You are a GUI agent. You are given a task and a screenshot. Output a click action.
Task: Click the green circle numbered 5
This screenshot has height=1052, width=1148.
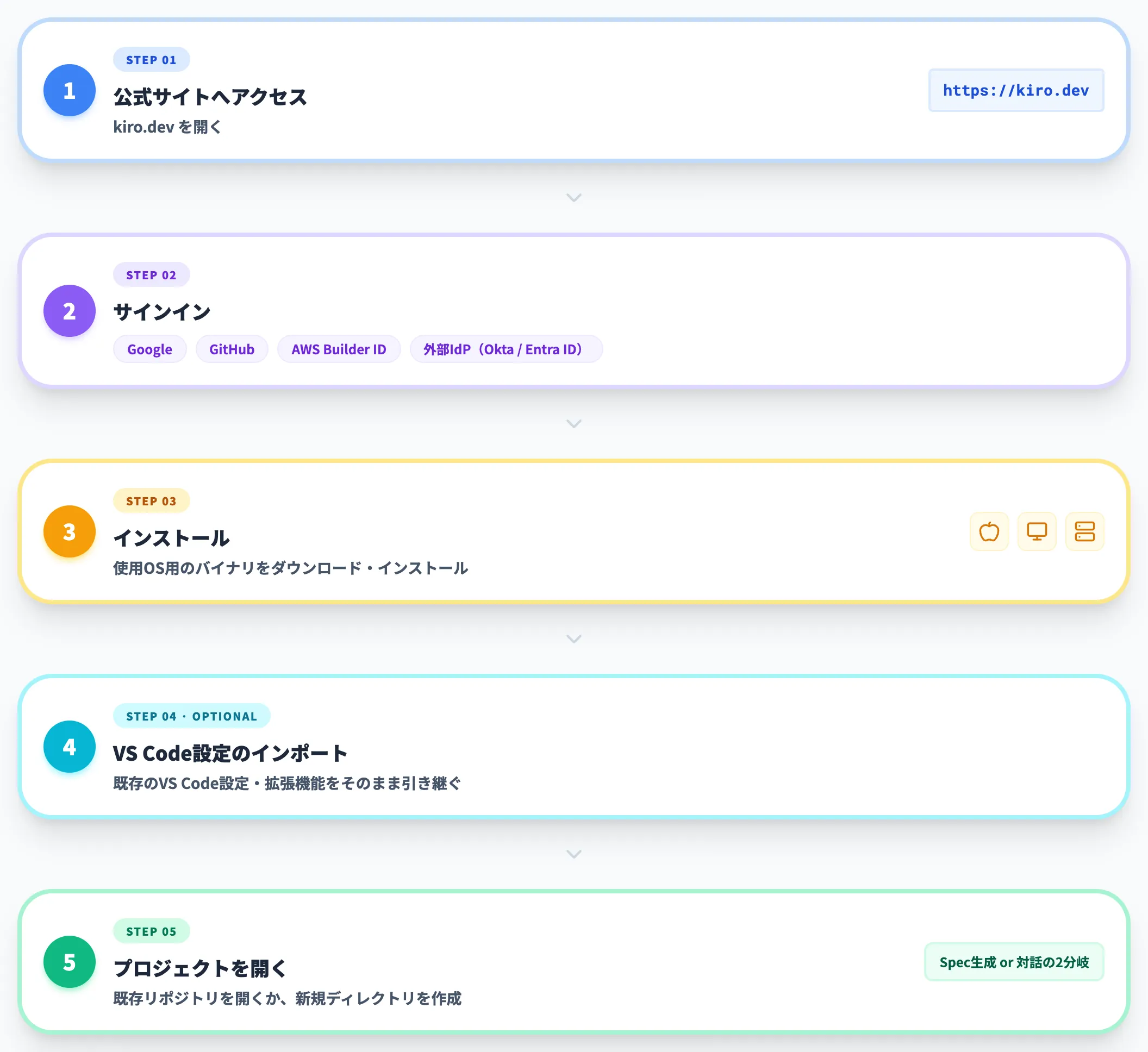coord(70,962)
